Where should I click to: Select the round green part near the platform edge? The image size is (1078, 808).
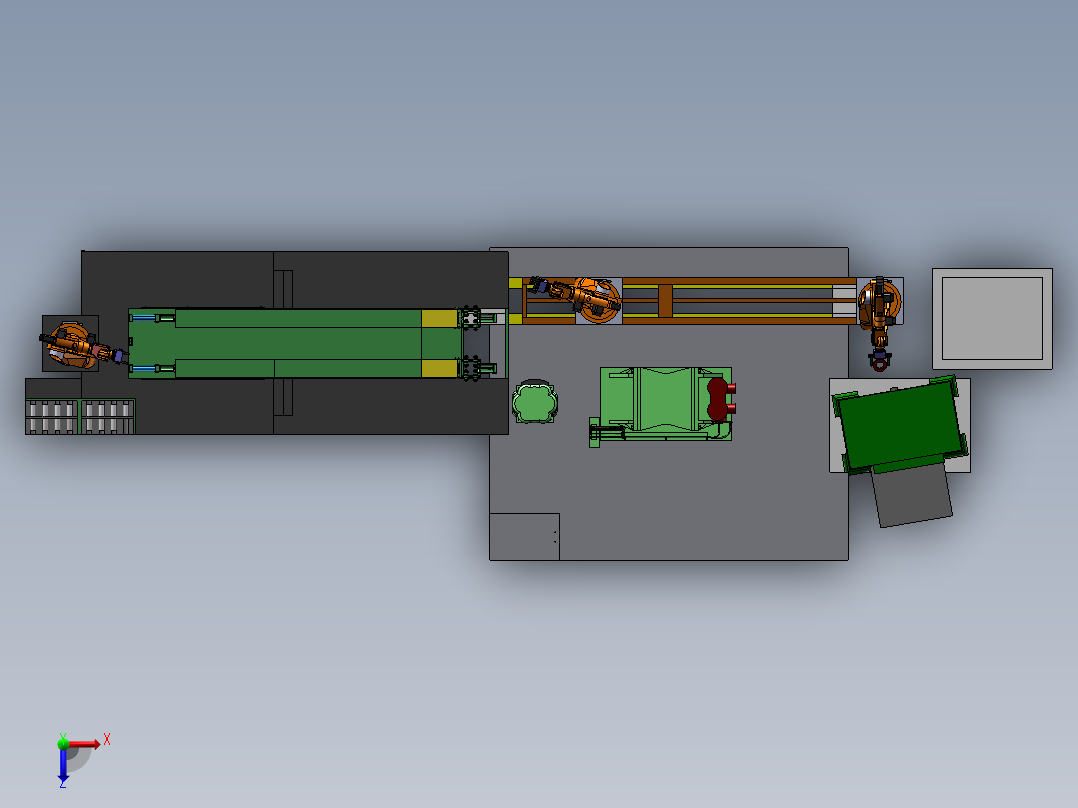[534, 402]
